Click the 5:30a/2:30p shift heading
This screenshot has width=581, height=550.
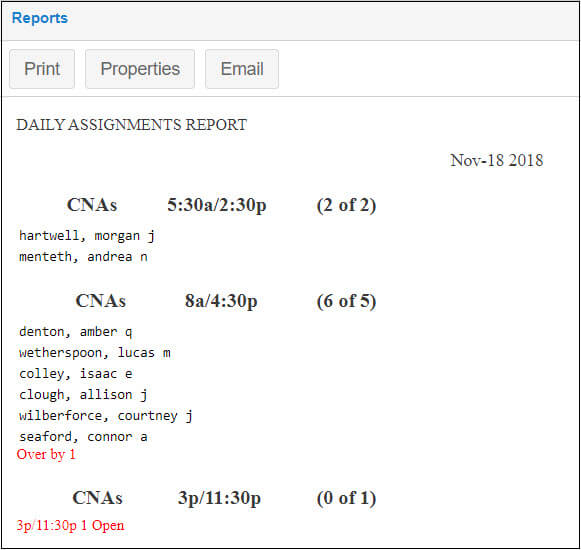point(217,205)
